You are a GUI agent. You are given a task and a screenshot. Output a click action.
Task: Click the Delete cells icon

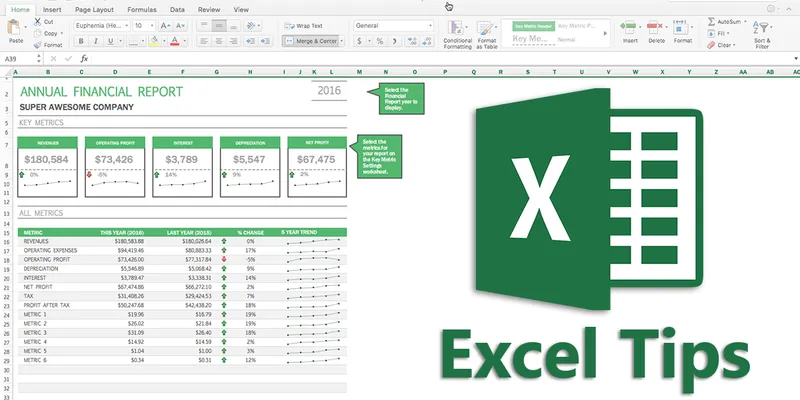click(x=656, y=25)
